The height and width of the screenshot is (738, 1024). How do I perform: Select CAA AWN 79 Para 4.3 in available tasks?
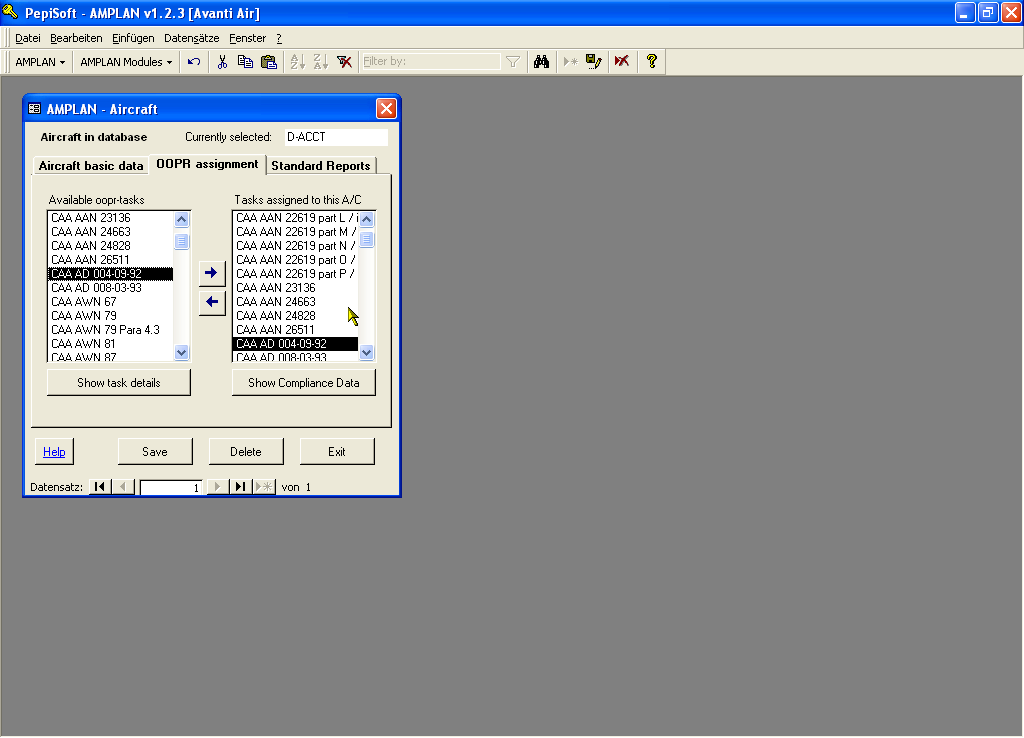105,330
